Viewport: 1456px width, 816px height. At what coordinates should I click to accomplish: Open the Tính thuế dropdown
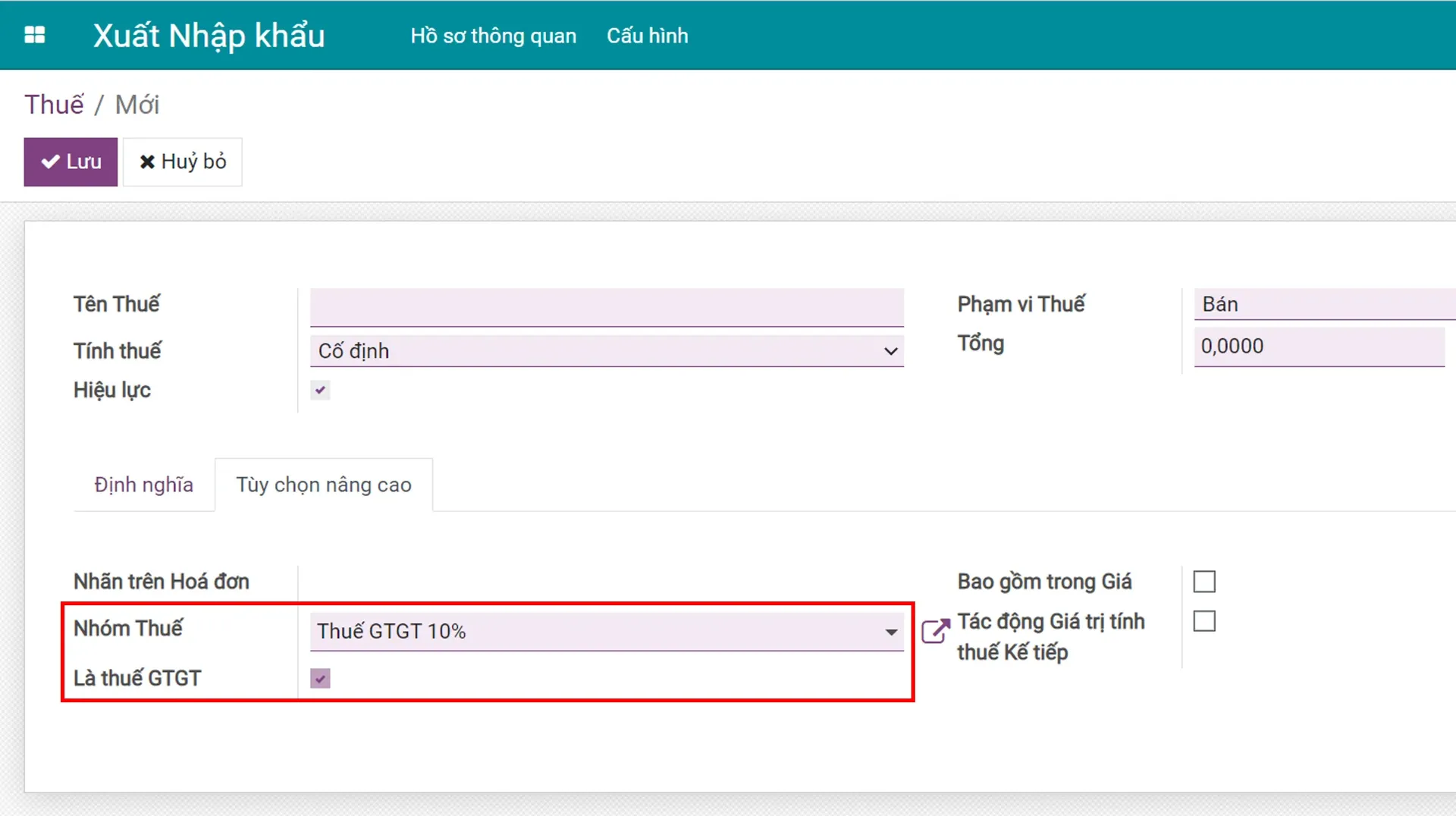[607, 351]
